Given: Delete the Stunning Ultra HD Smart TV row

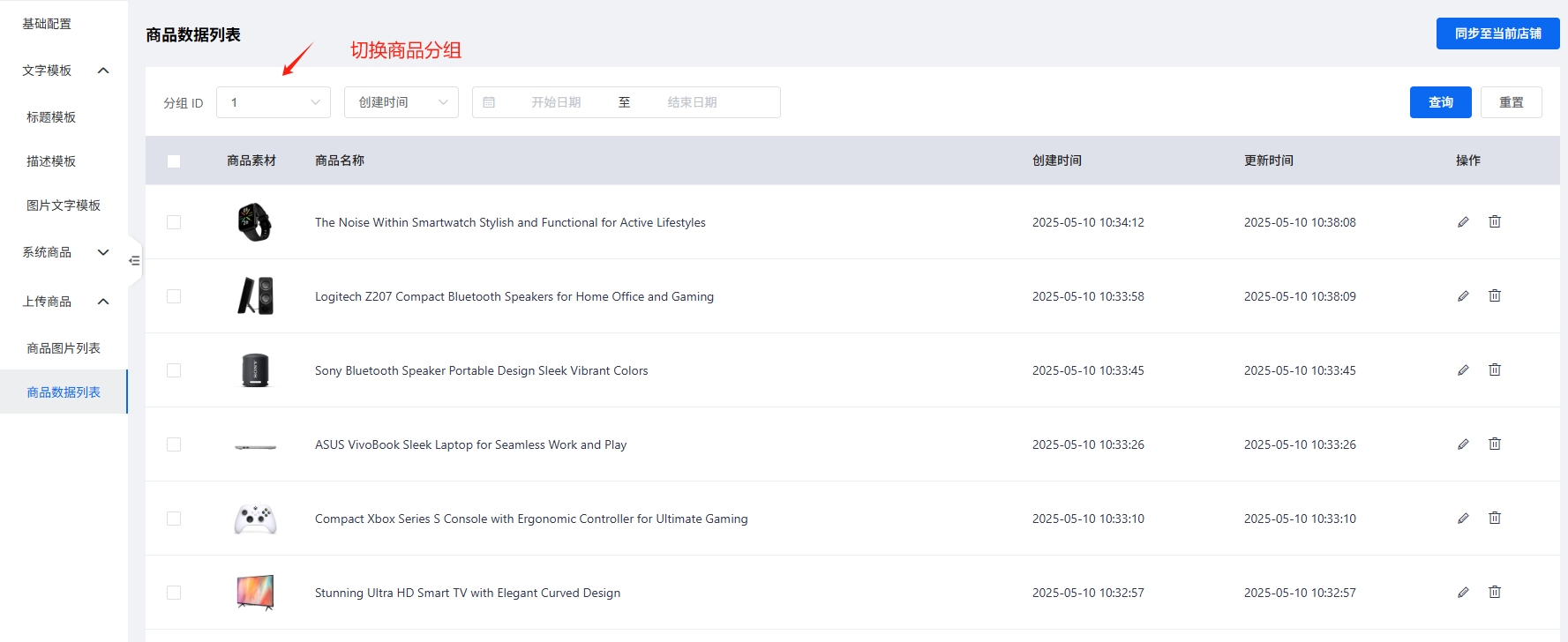Looking at the screenshot, I should (1495, 593).
